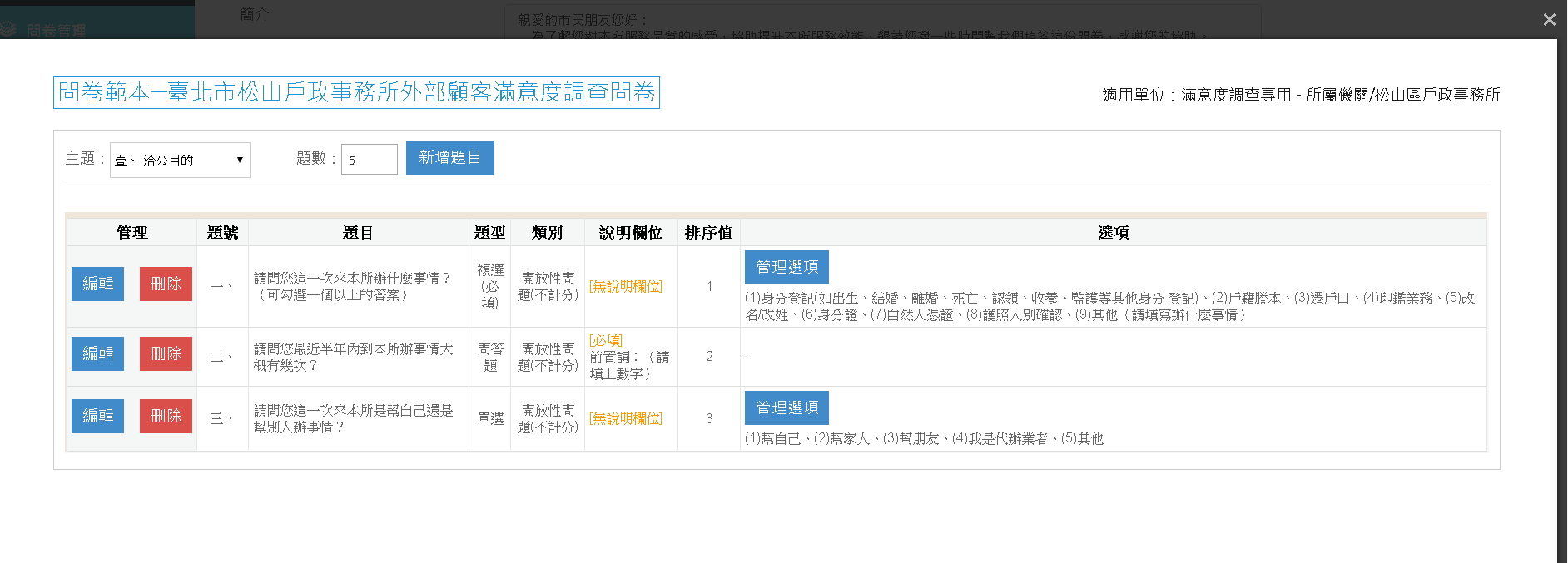Click 管理選項 for question 三
Screen dimensions: 1568x563
[x=786, y=407]
